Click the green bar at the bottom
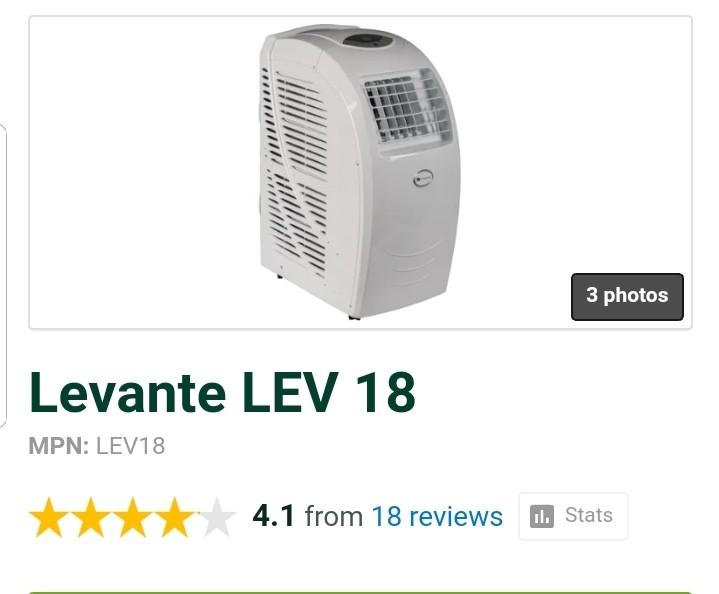Screen dimensions: 719x594 [360, 592]
